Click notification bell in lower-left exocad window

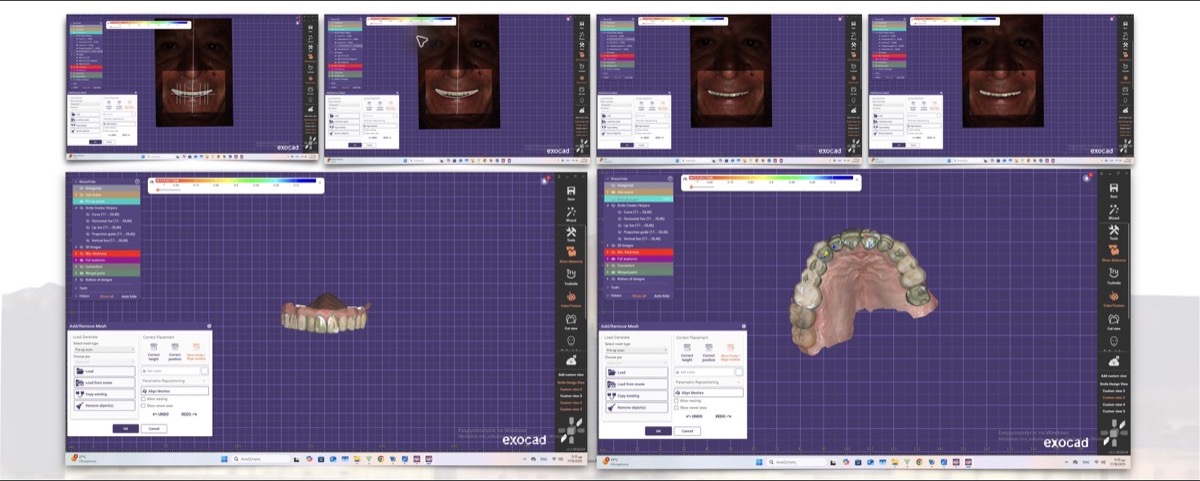click(546, 181)
